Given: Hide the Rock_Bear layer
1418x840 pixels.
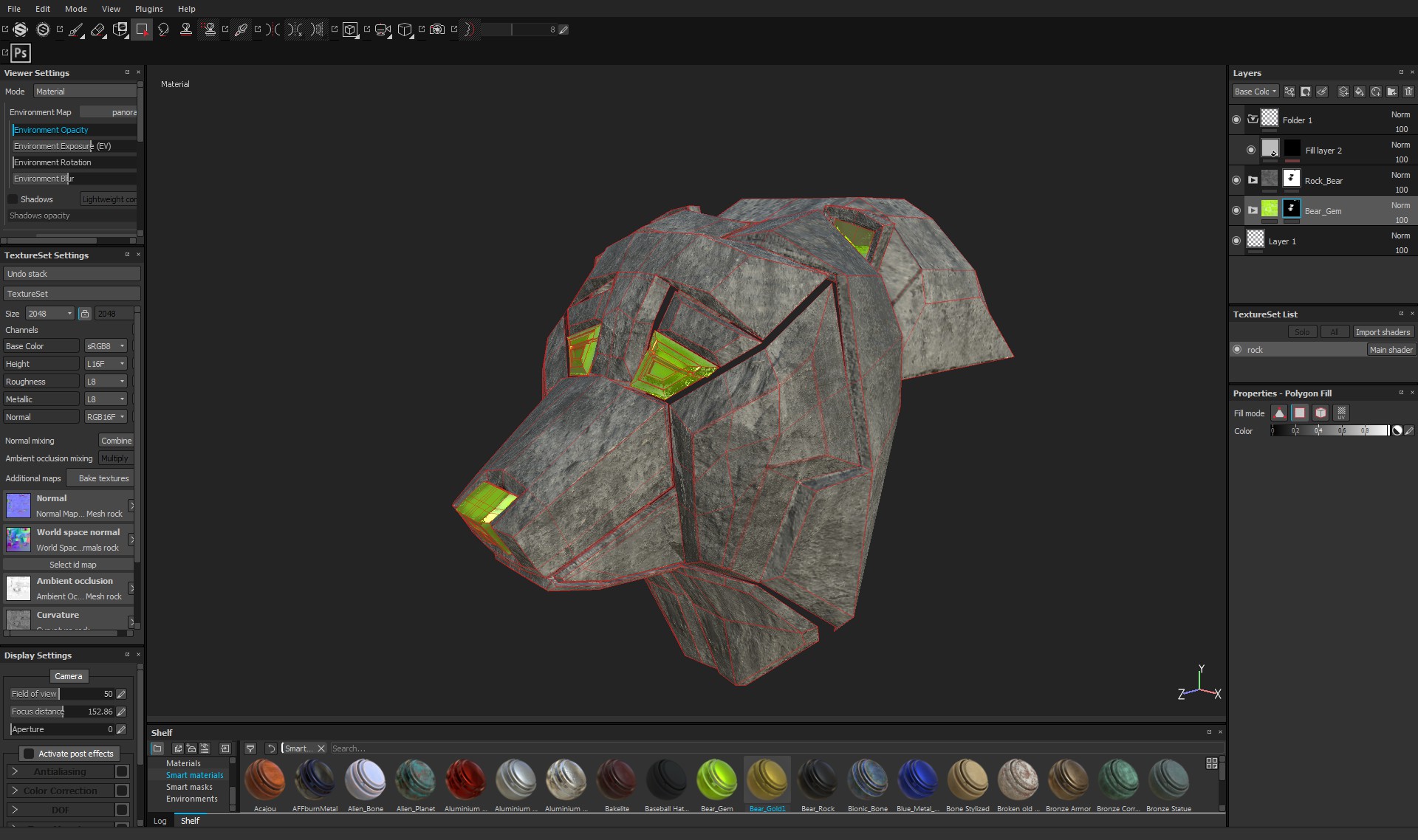Looking at the screenshot, I should [x=1236, y=180].
